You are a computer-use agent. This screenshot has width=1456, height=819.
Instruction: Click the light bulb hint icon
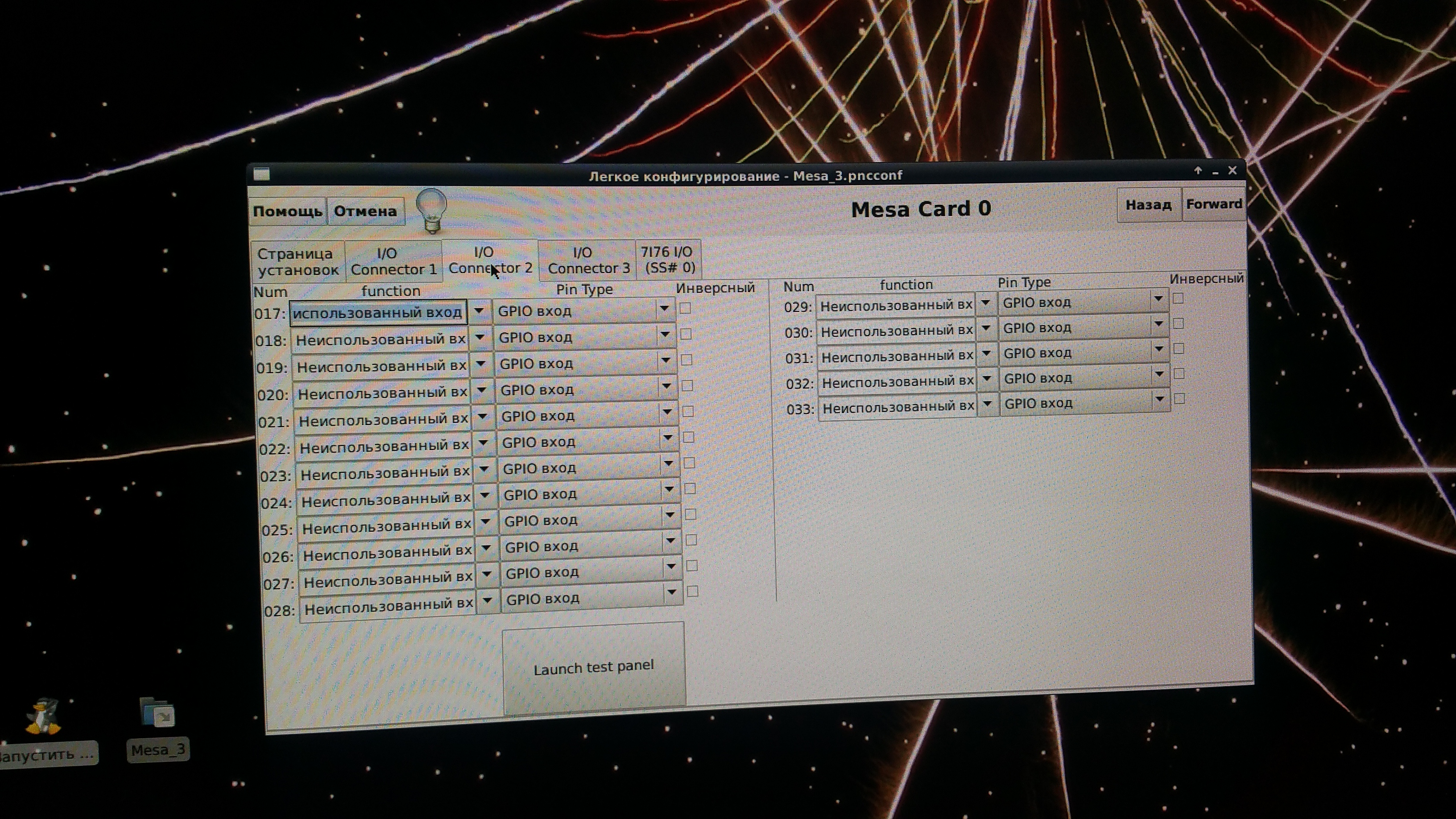tap(432, 210)
